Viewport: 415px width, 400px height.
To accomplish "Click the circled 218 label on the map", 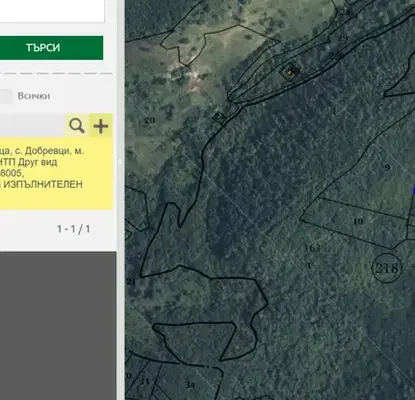I will pyautogui.click(x=386, y=268).
